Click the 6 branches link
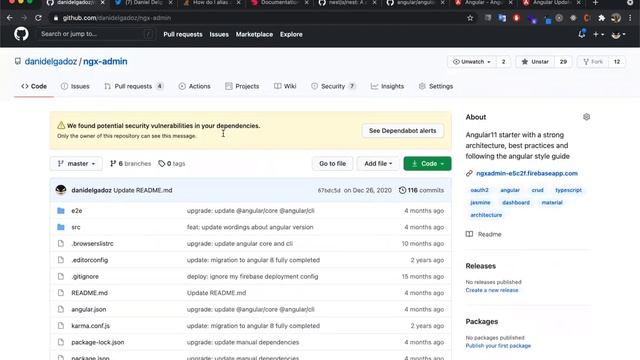 [131, 163]
